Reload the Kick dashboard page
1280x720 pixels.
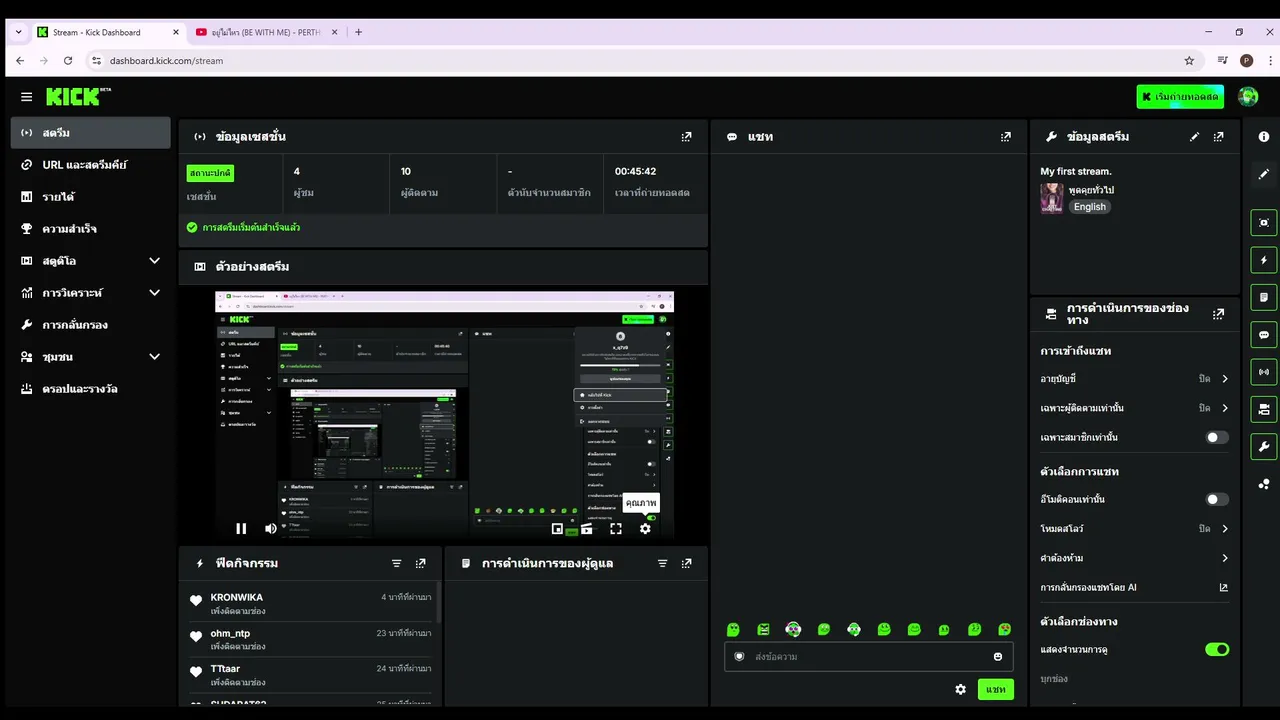[68, 61]
